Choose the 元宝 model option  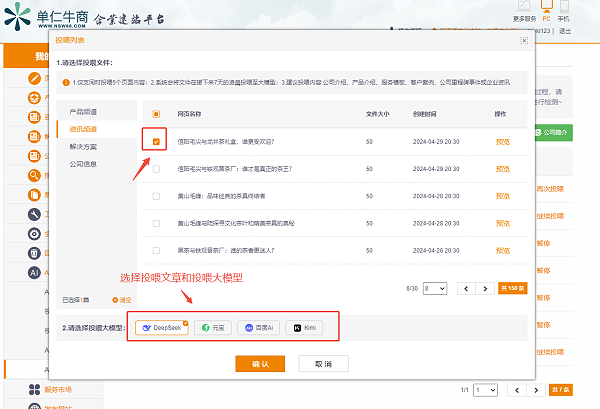213,328
